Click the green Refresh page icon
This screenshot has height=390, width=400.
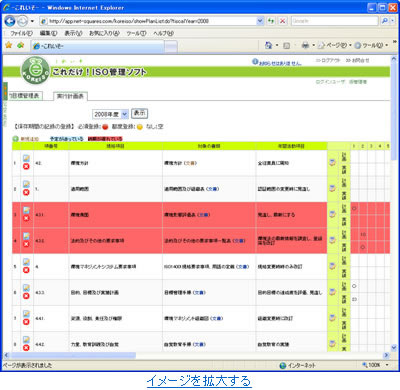pyautogui.click(x=271, y=21)
